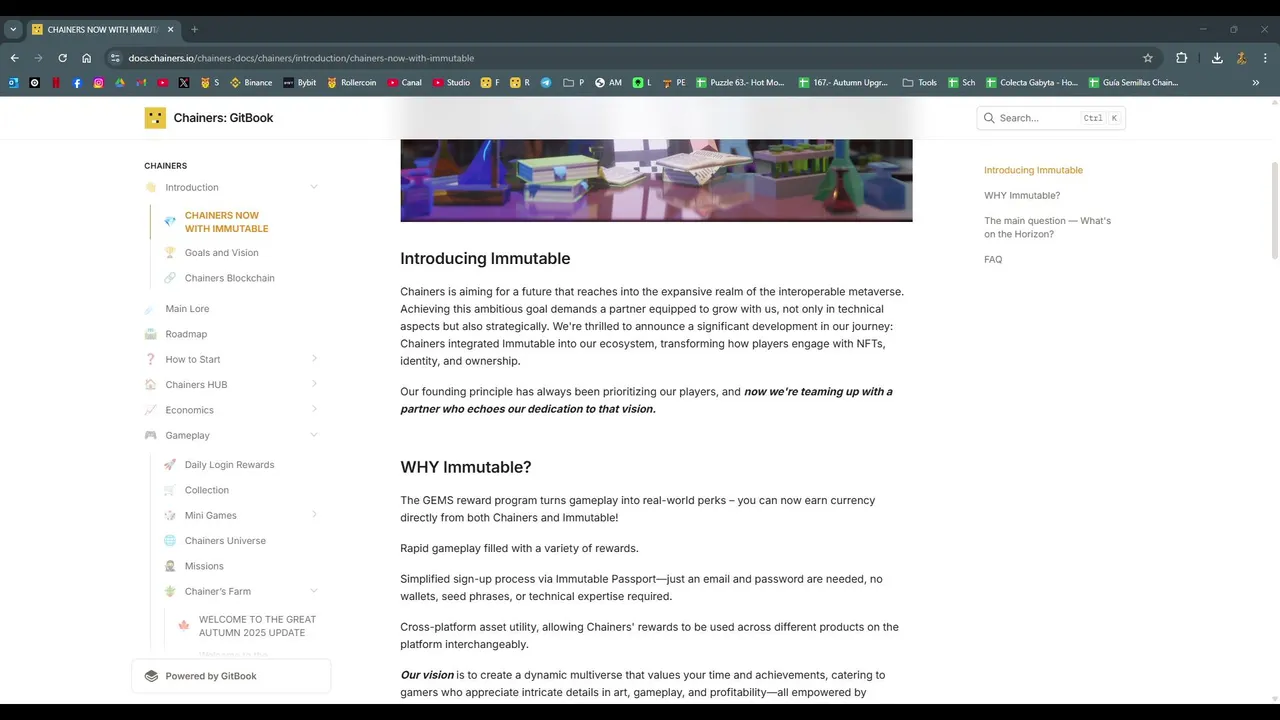
Task: Open the Tools bookmarks folder
Action: (920, 83)
